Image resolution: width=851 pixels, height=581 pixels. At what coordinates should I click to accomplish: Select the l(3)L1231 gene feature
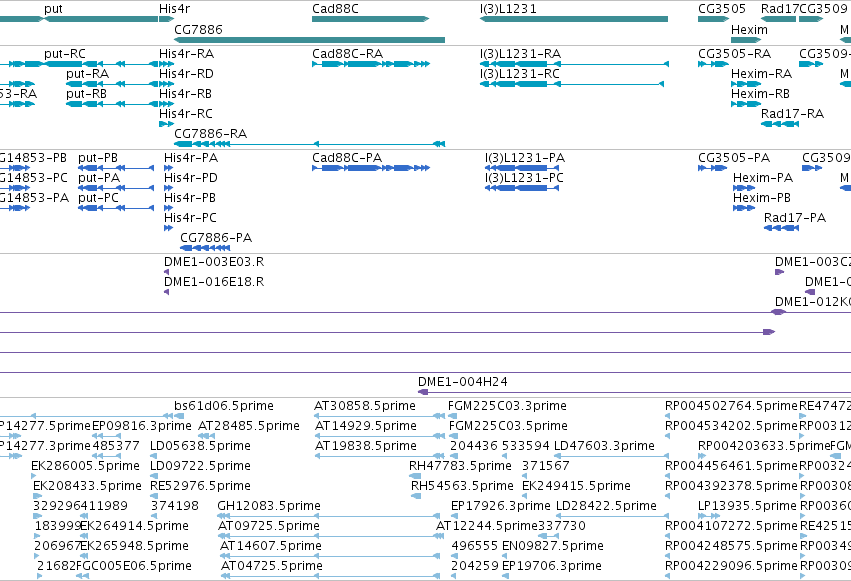pos(574,19)
